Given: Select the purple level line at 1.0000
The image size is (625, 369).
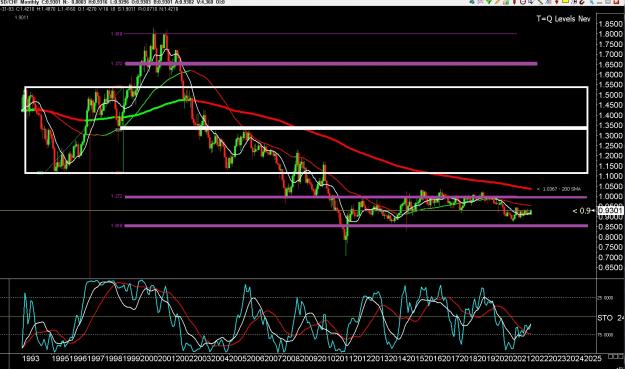Looking at the screenshot, I should click(x=356, y=197).
